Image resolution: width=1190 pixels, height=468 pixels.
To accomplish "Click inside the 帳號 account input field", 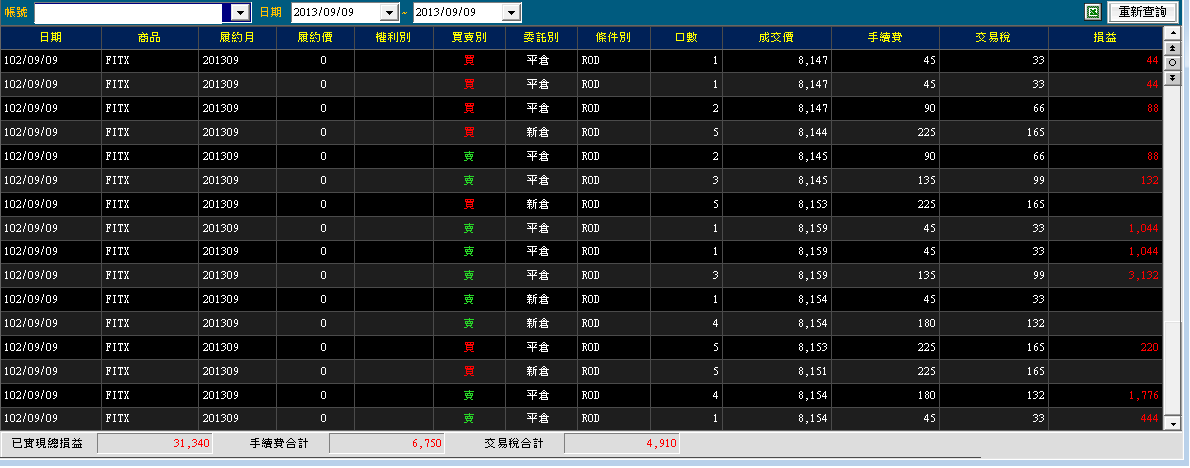I will (x=129, y=13).
